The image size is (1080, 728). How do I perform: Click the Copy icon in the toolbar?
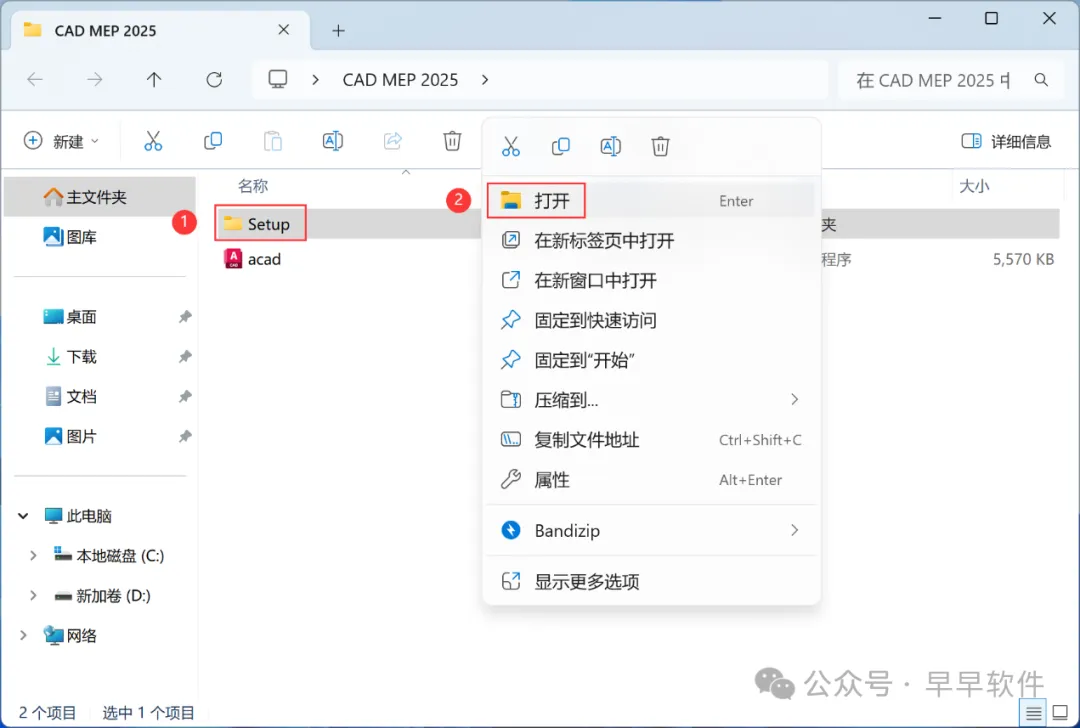(x=213, y=141)
